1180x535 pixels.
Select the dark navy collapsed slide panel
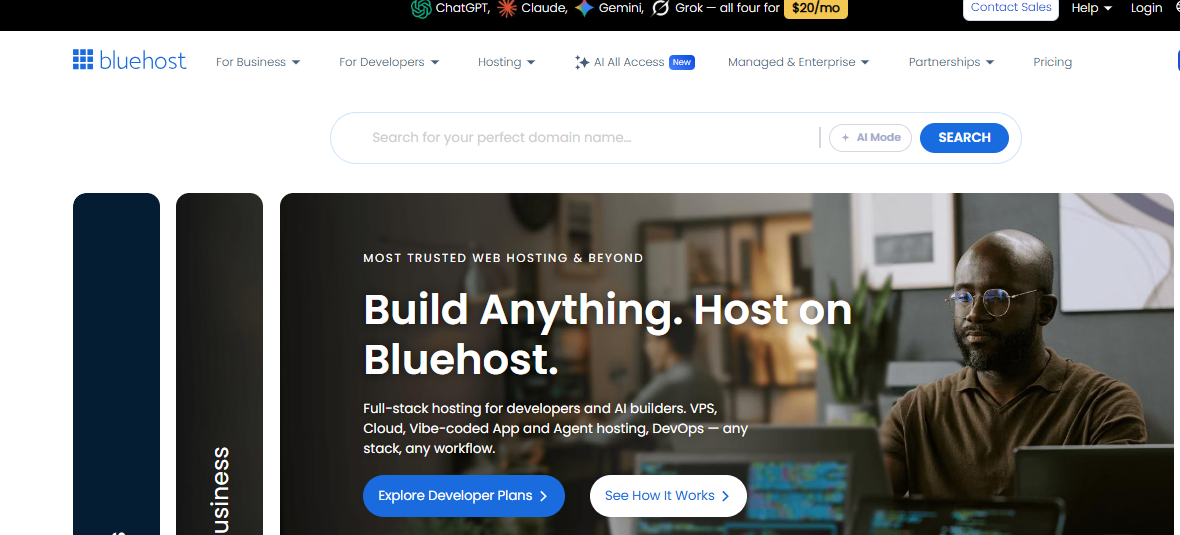(x=117, y=363)
